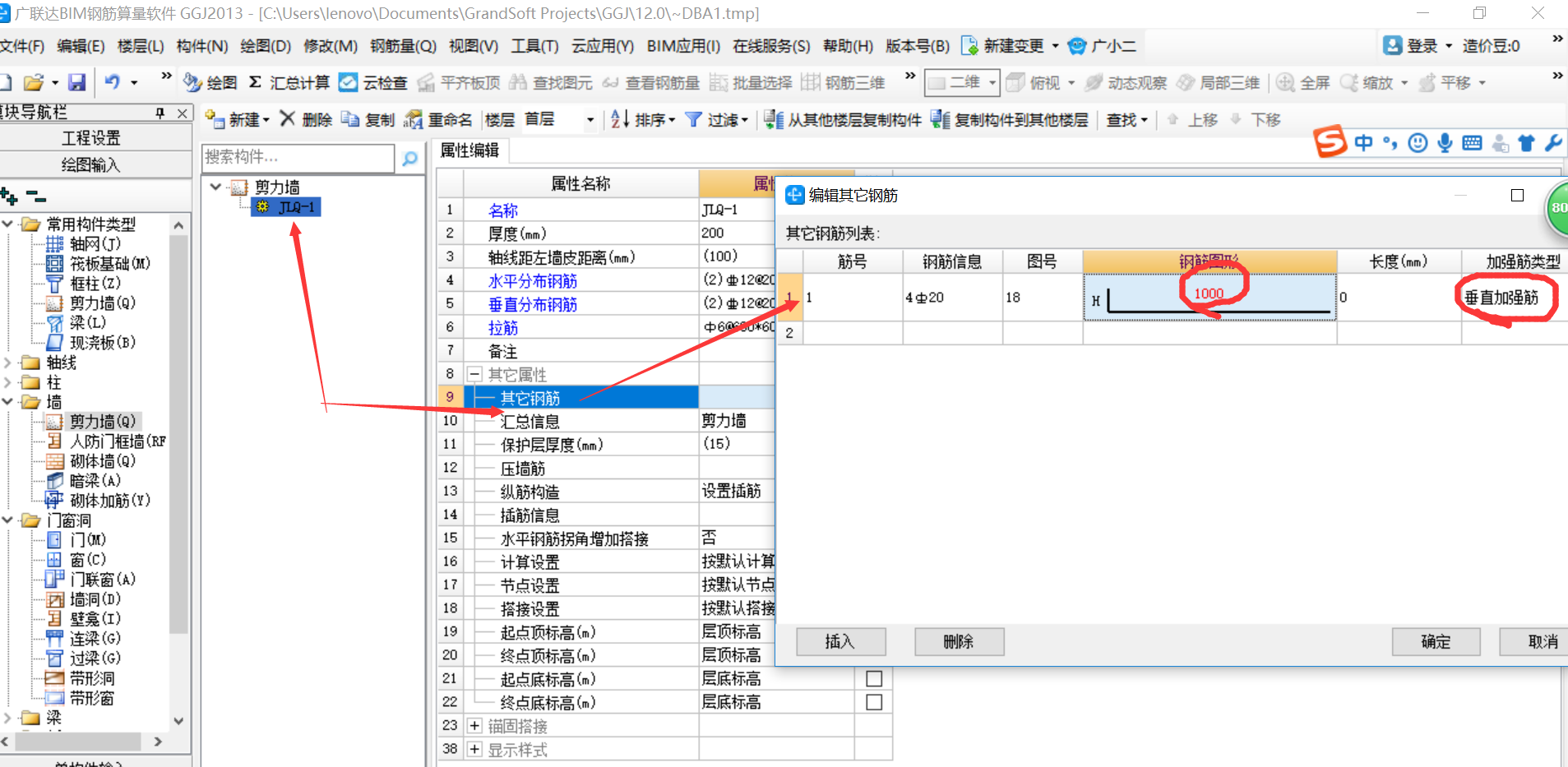
Task: Expand the 显示样式 property group
Action: click(x=474, y=749)
